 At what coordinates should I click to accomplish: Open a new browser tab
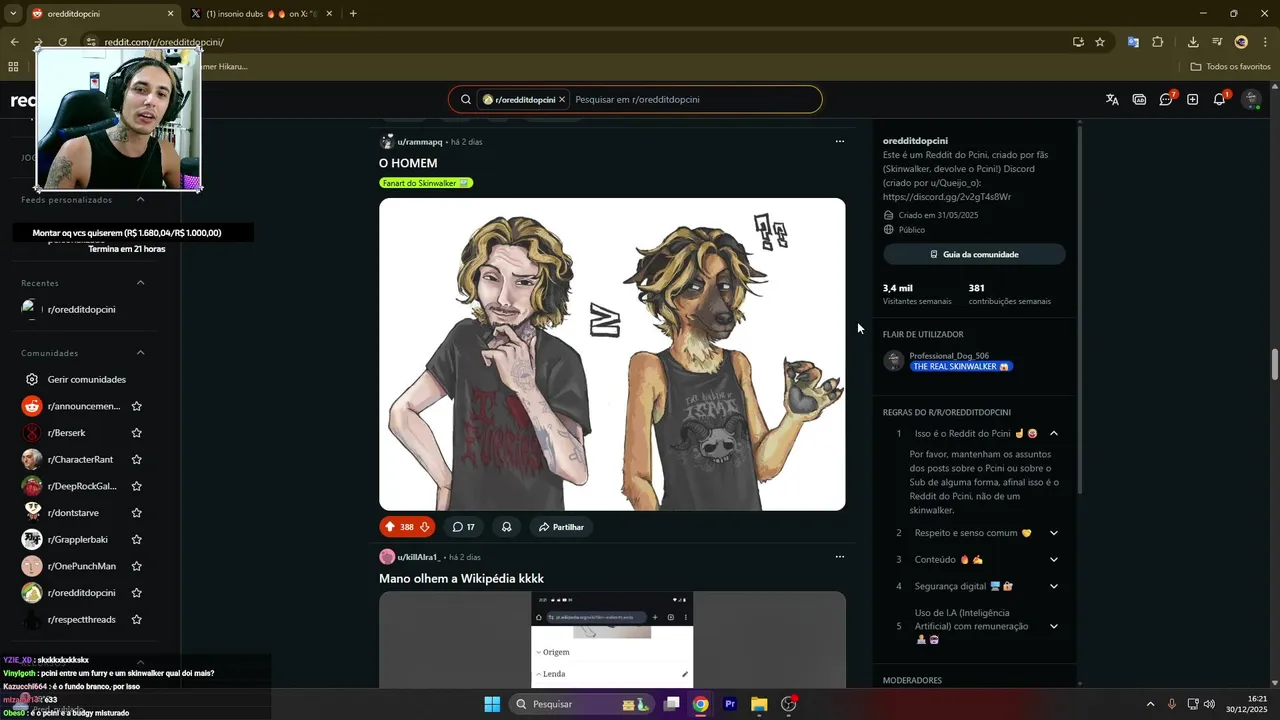pos(353,14)
